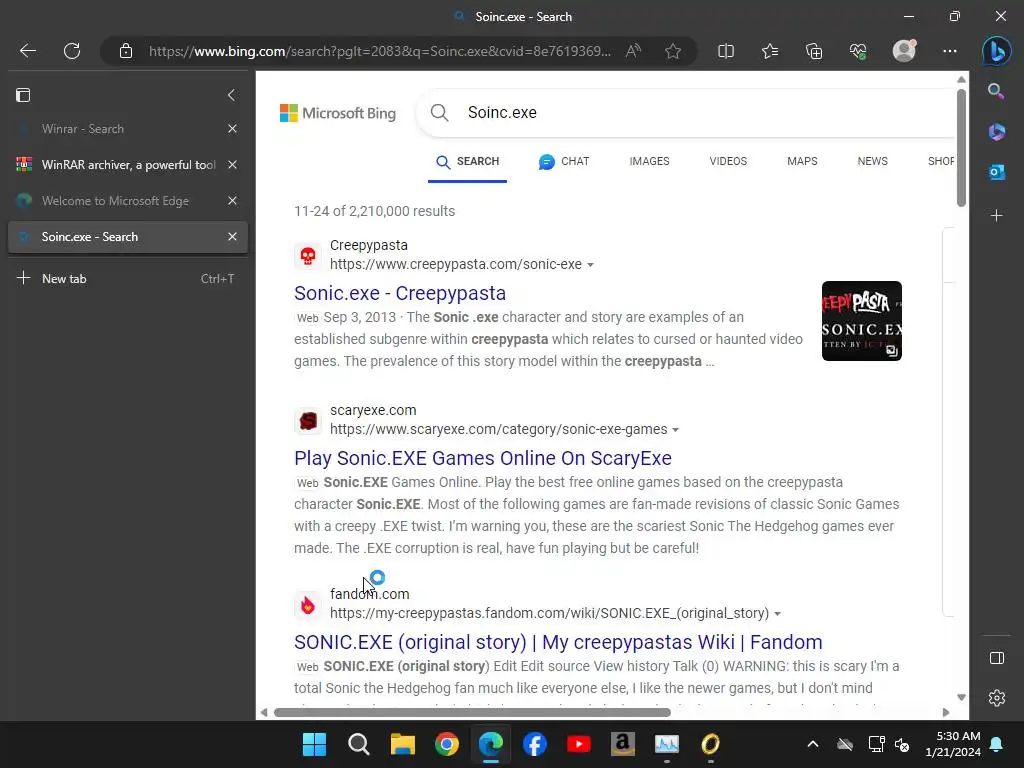Close the WinRAR archiver tab

232,165
